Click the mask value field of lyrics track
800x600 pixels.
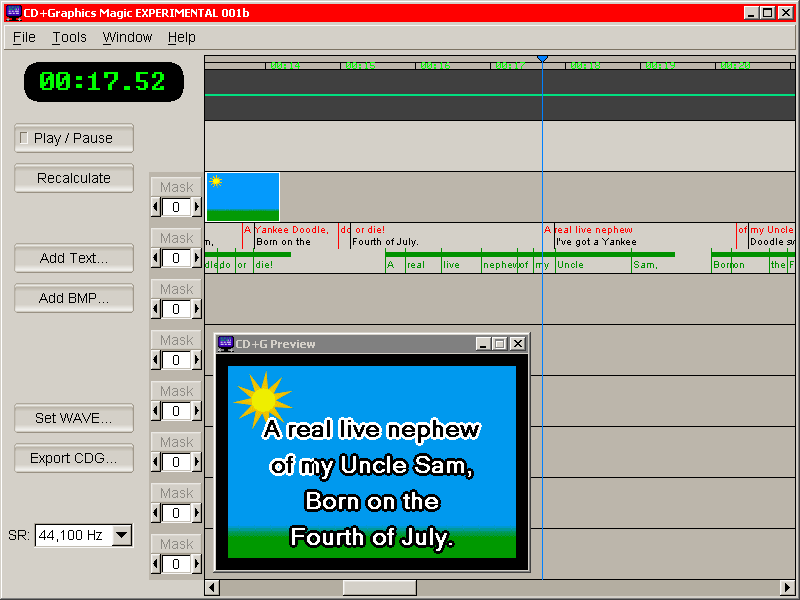176,258
